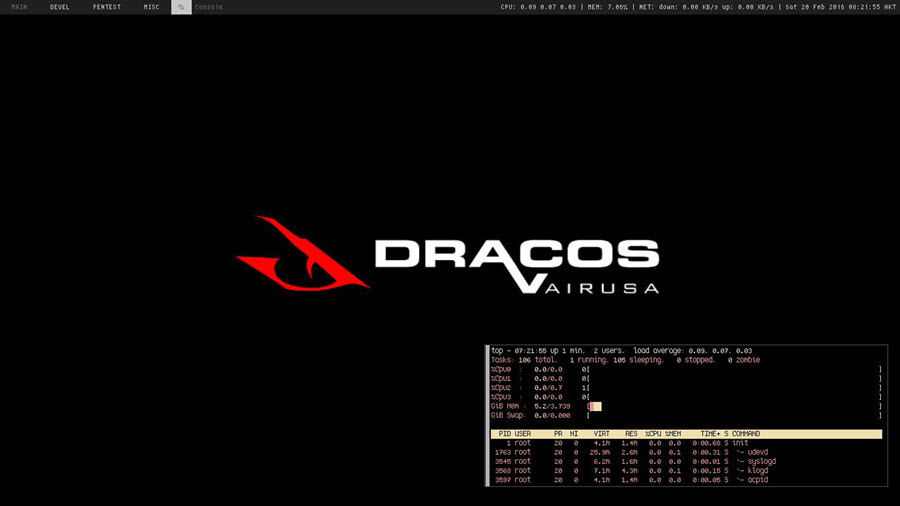Switch to the MAIN workspace
Image resolution: width=900 pixels, height=506 pixels.
click(x=19, y=7)
